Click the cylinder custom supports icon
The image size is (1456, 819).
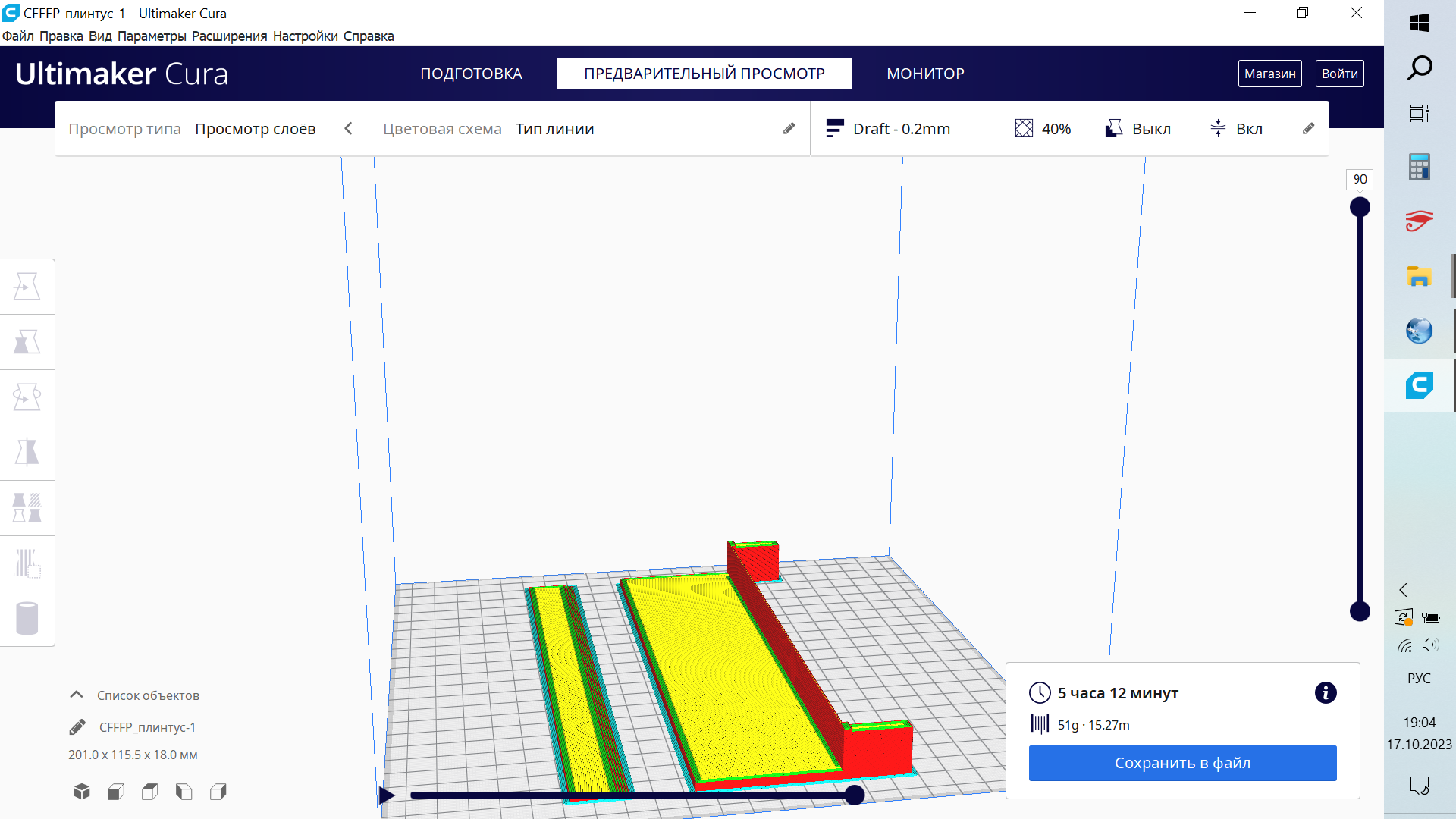click(x=27, y=619)
